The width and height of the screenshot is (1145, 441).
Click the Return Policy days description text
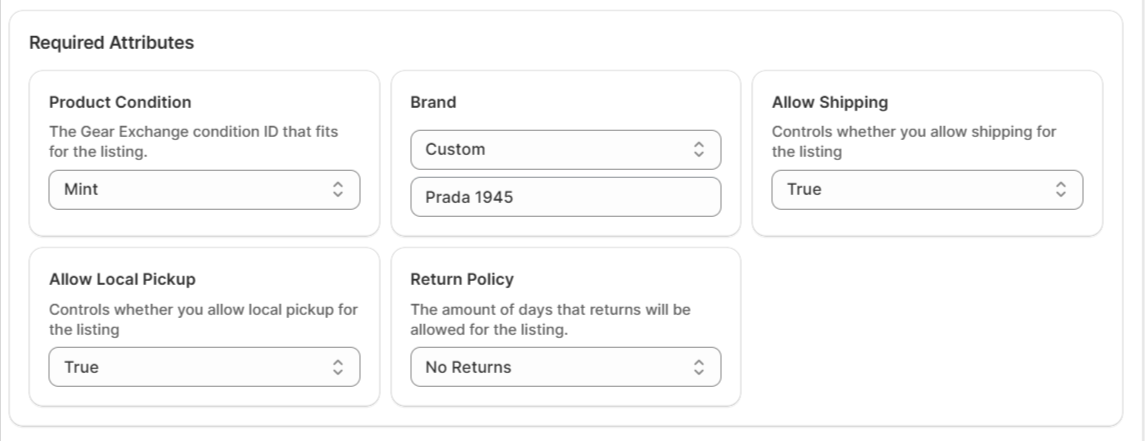(x=551, y=320)
